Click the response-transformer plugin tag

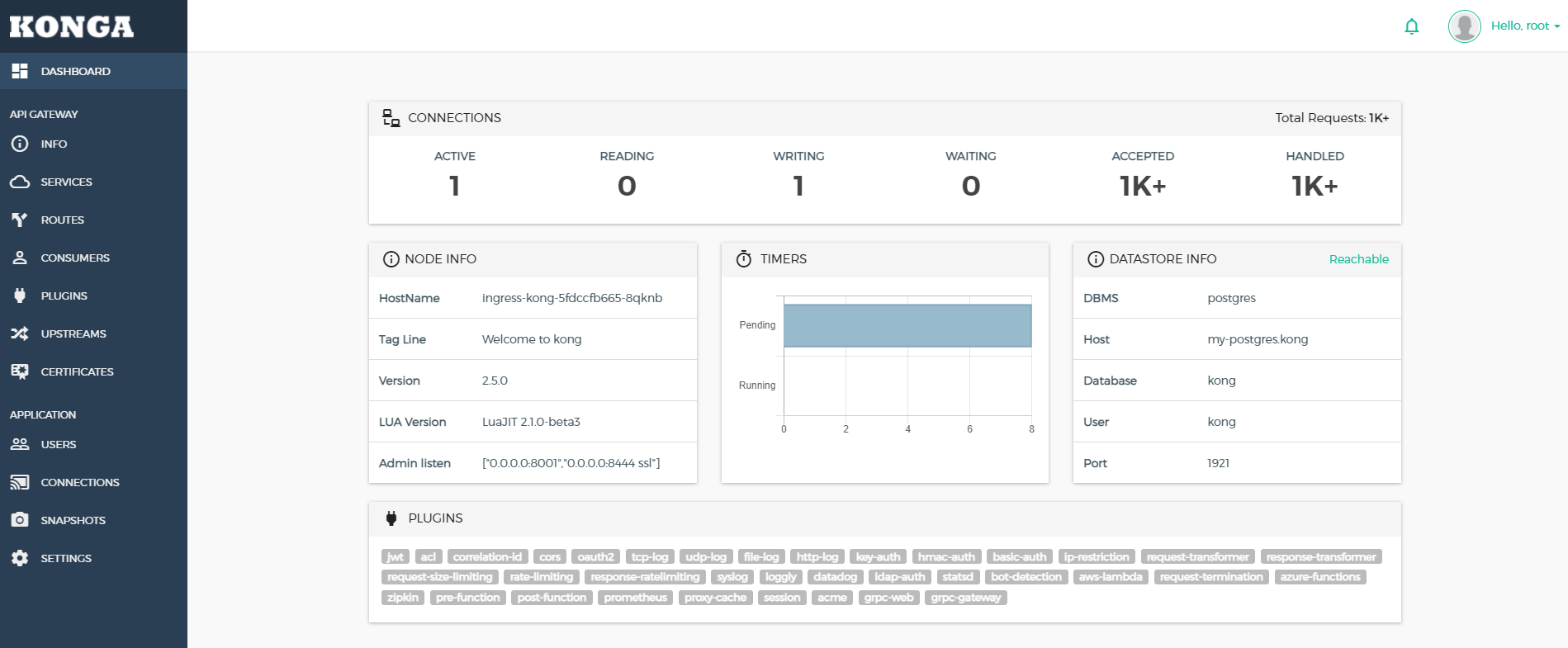coord(1321,557)
